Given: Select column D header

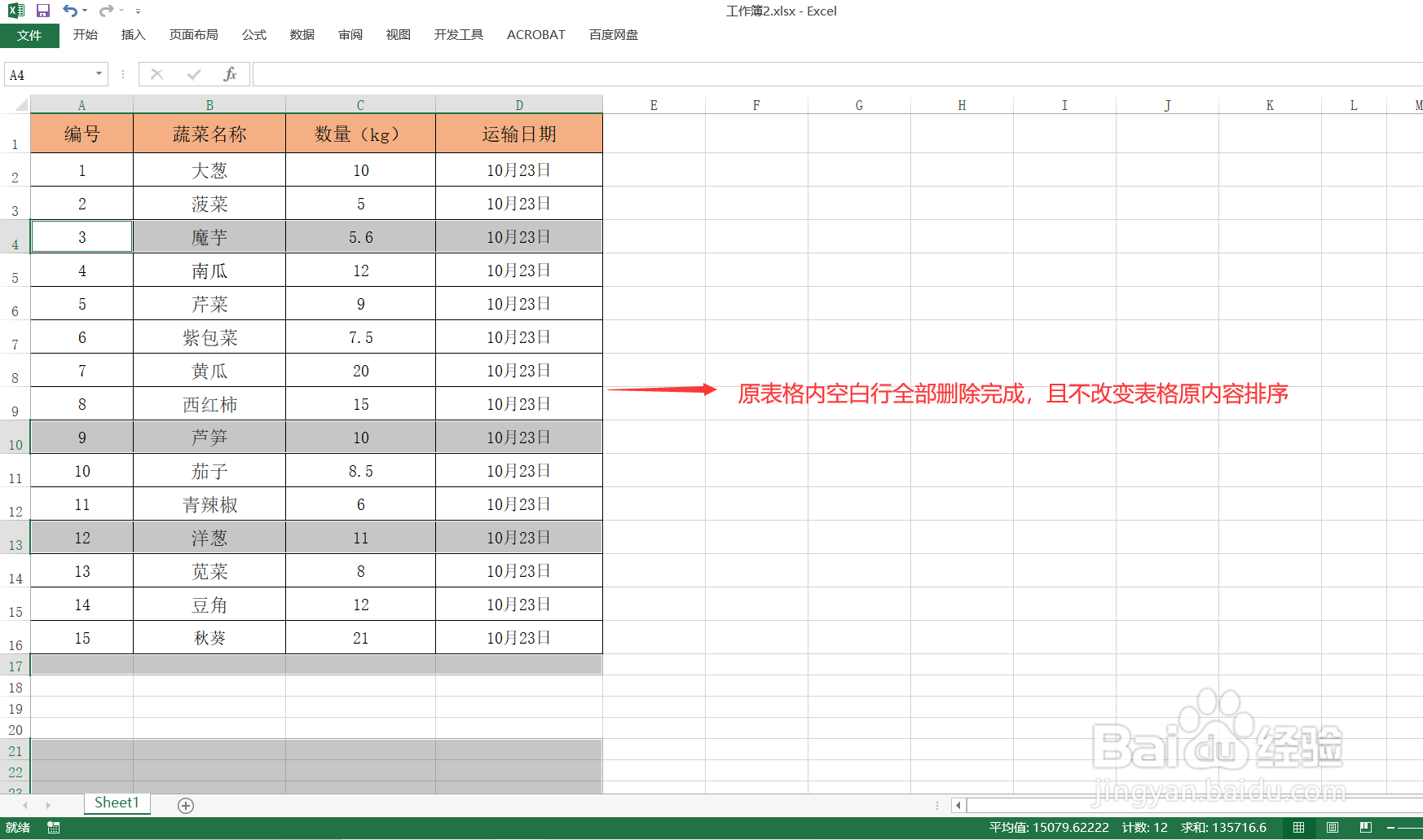Looking at the screenshot, I should pos(519,105).
